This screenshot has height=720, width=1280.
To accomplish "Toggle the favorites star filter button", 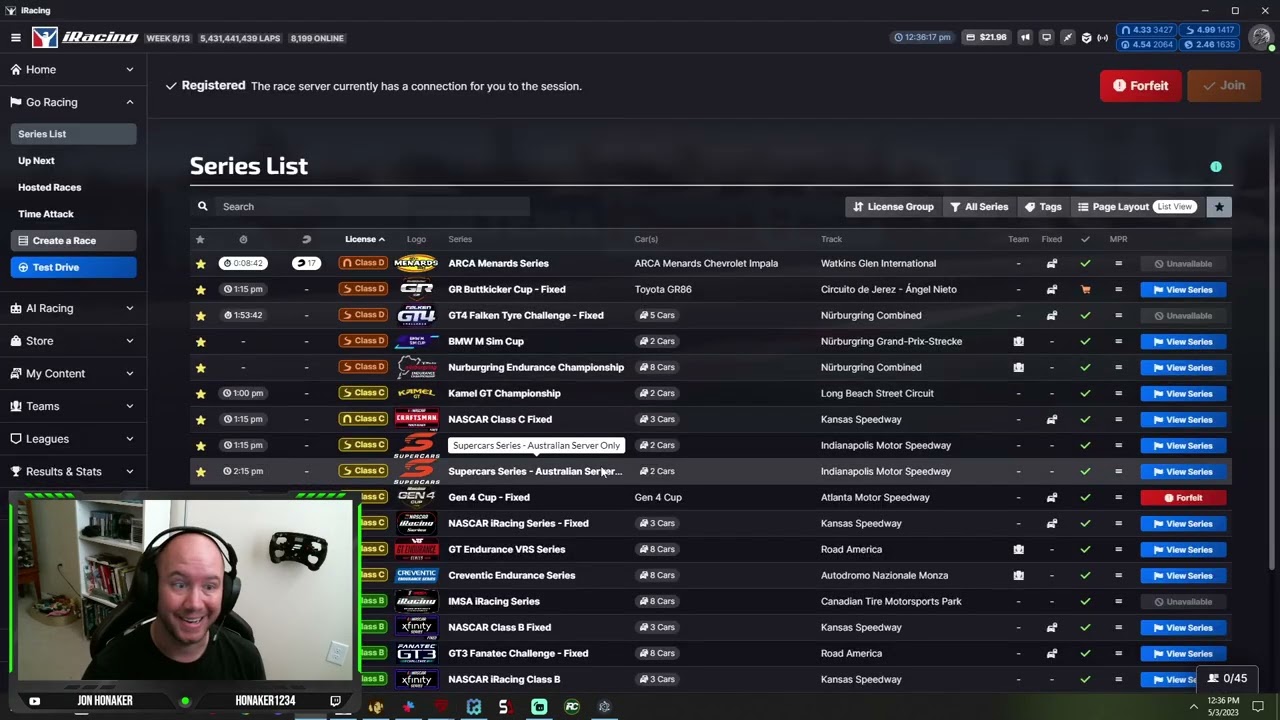I will (x=1218, y=207).
